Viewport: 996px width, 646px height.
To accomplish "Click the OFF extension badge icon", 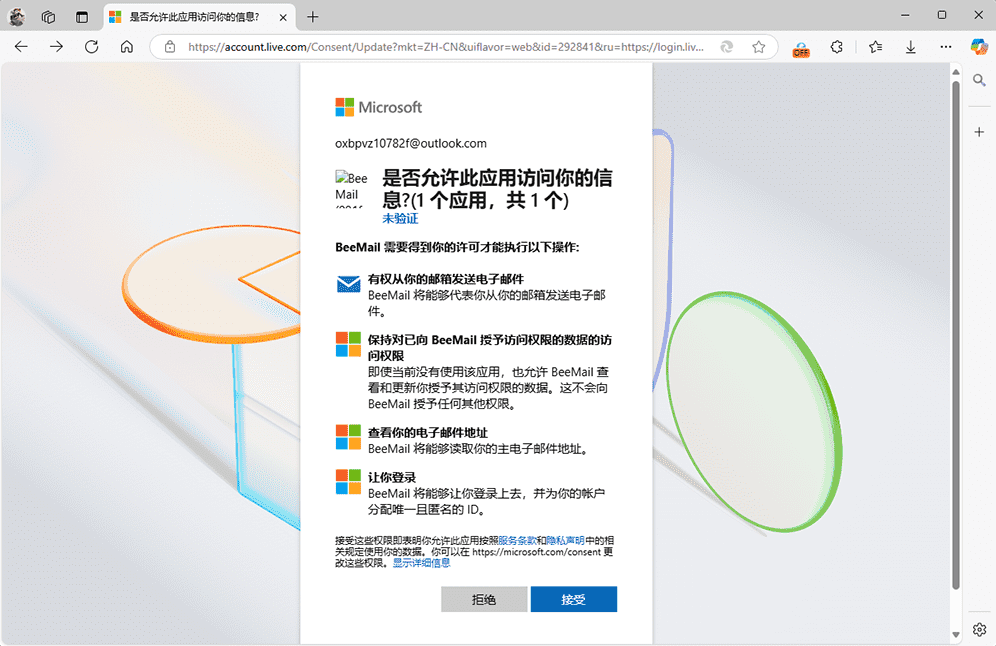I will (801, 48).
